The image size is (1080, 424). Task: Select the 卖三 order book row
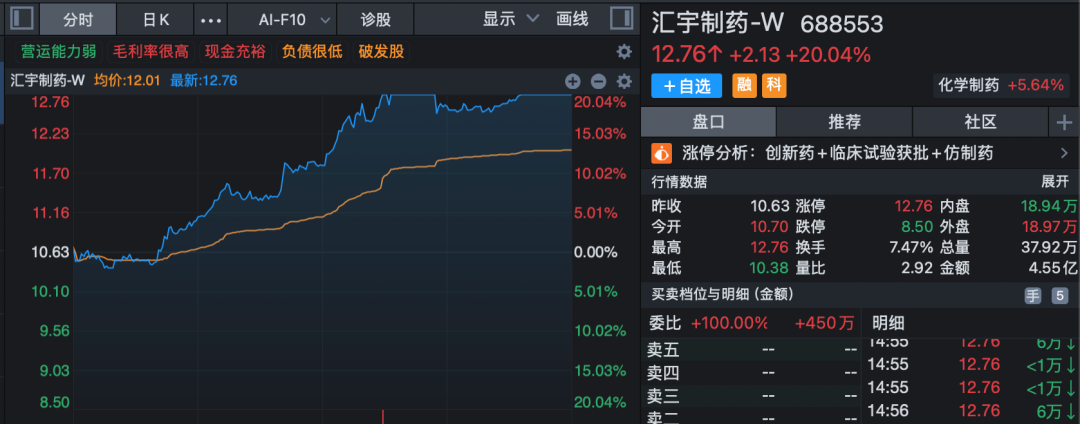coord(751,396)
